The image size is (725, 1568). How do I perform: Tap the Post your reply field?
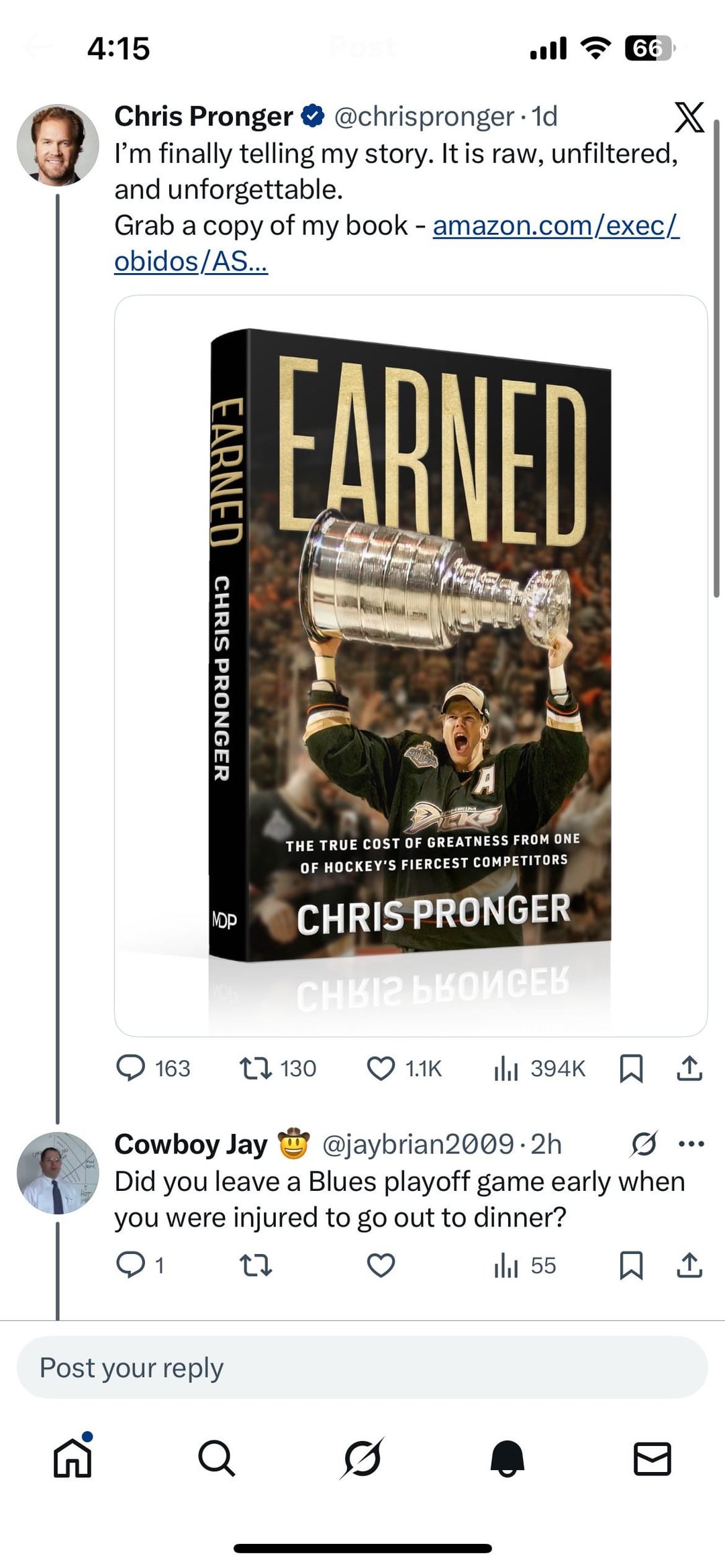(x=362, y=1368)
